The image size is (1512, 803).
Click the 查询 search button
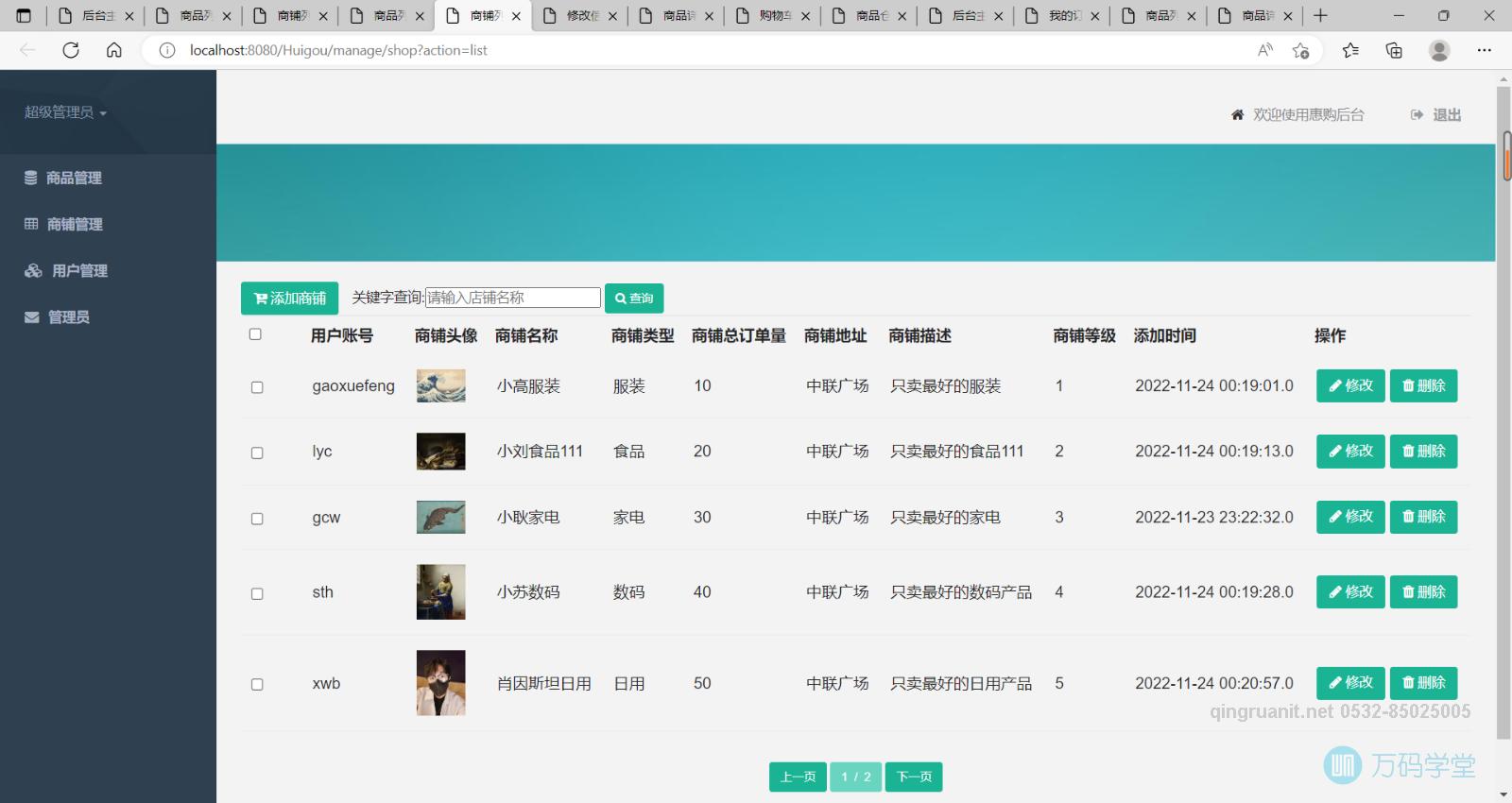click(x=634, y=298)
